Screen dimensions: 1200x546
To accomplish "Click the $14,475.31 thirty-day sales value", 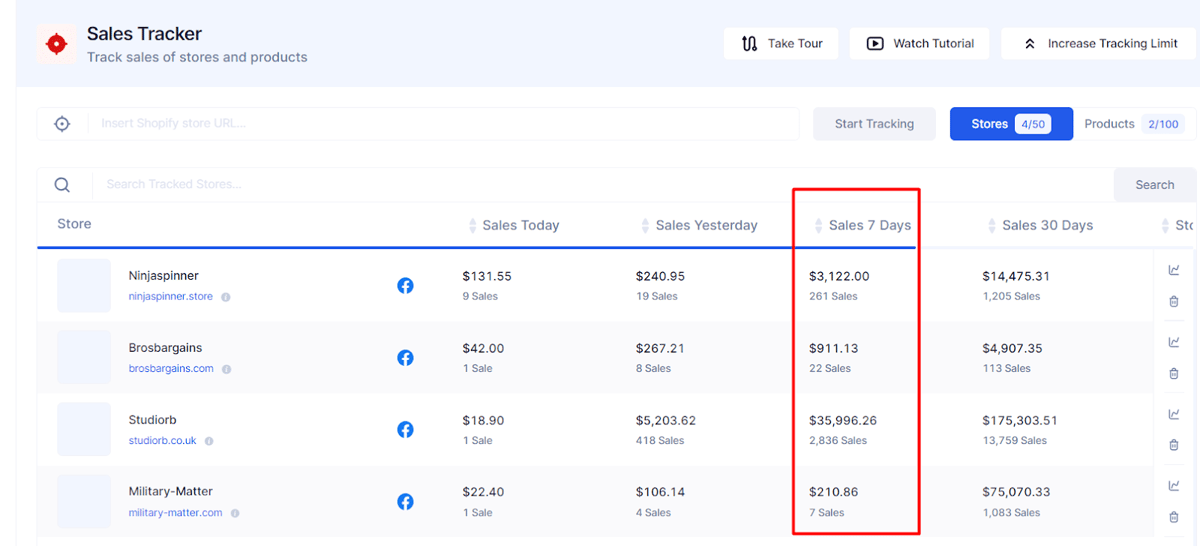I will [x=1016, y=276].
